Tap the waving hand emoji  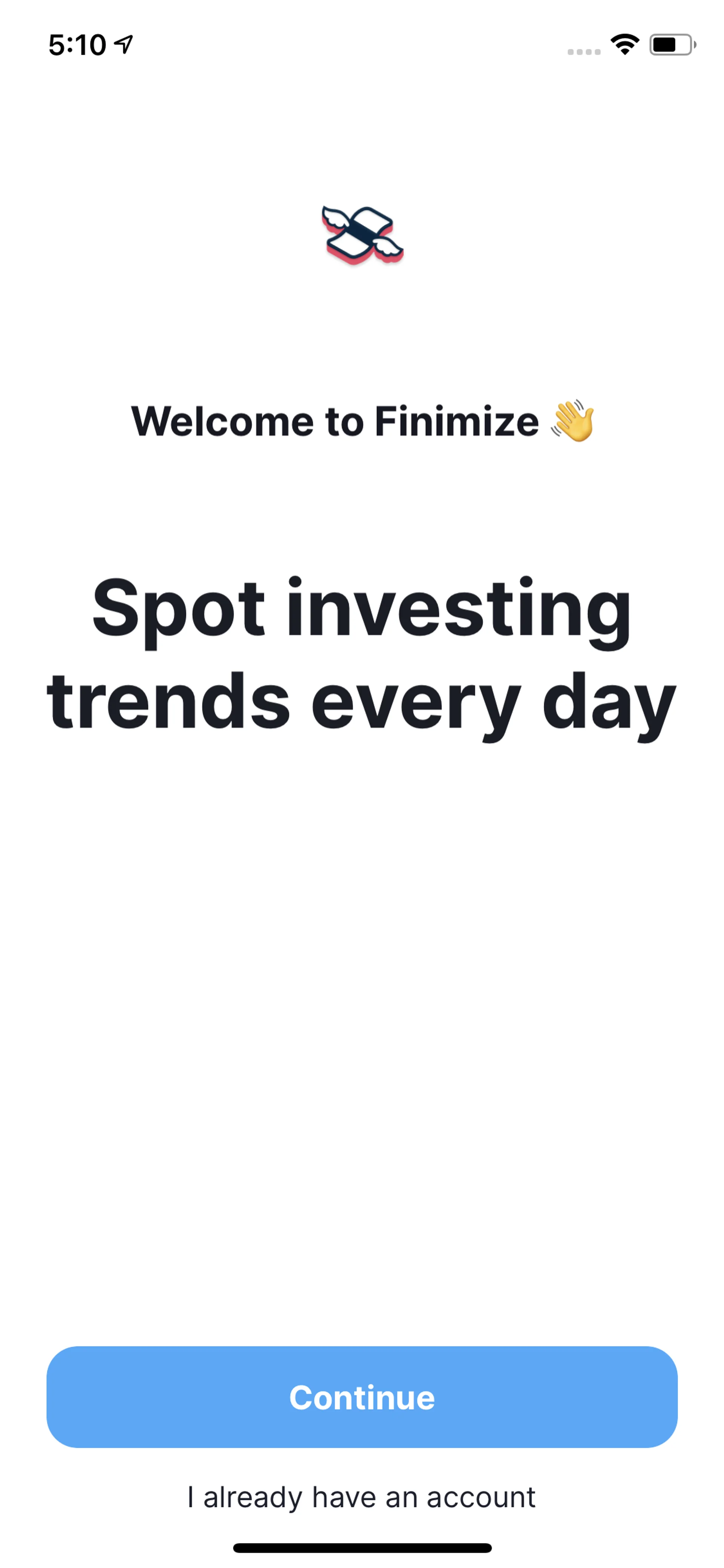tap(572, 421)
